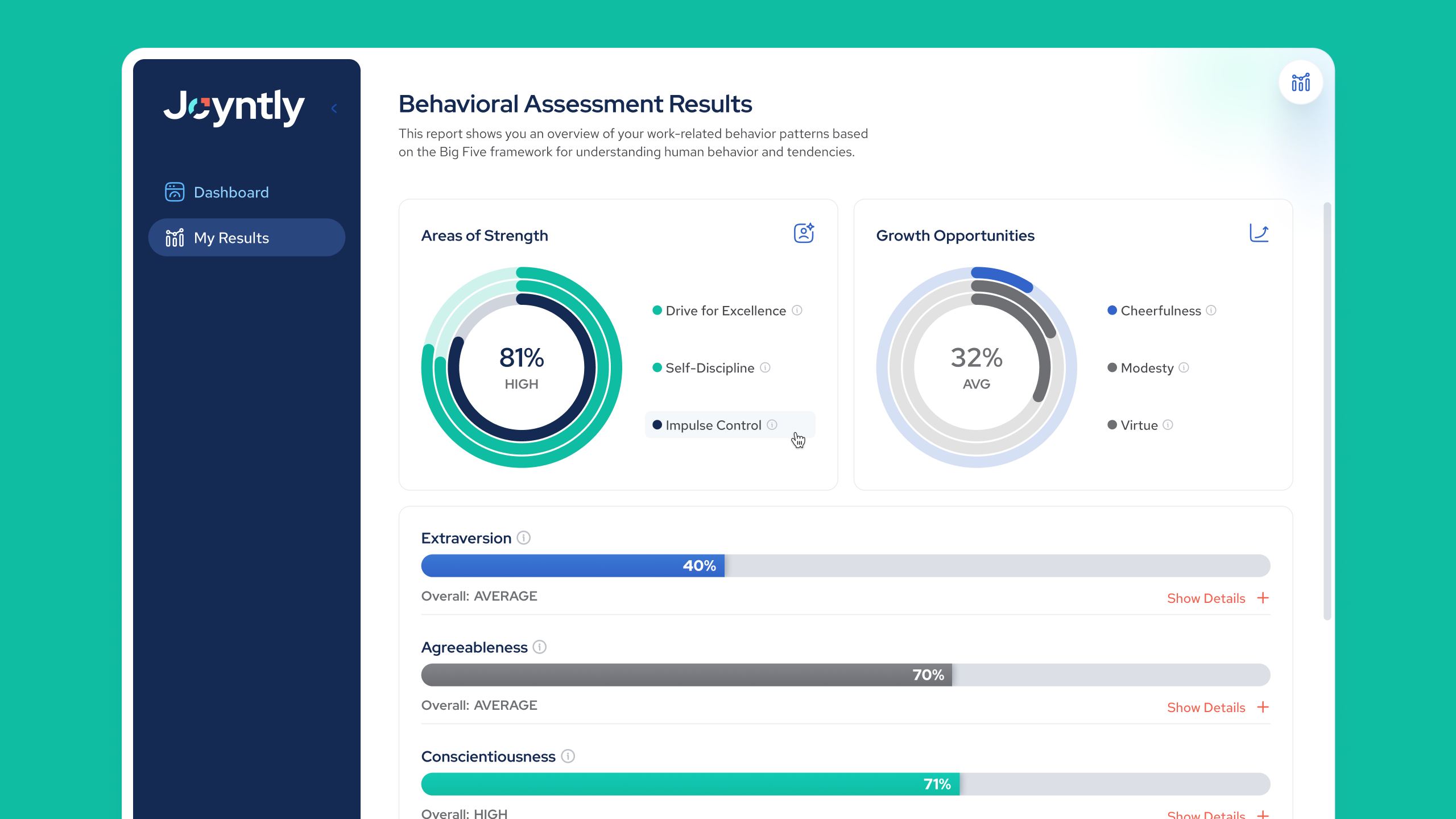The height and width of the screenshot is (819, 1456).
Task: Click info icon beside Self-Discipline
Action: (765, 368)
